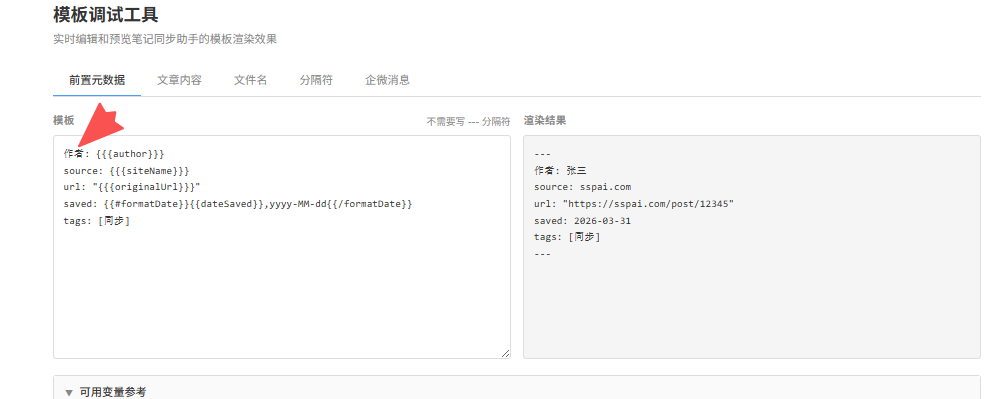Click the subtitle describing template preview
991x399 pixels.
coord(165,39)
